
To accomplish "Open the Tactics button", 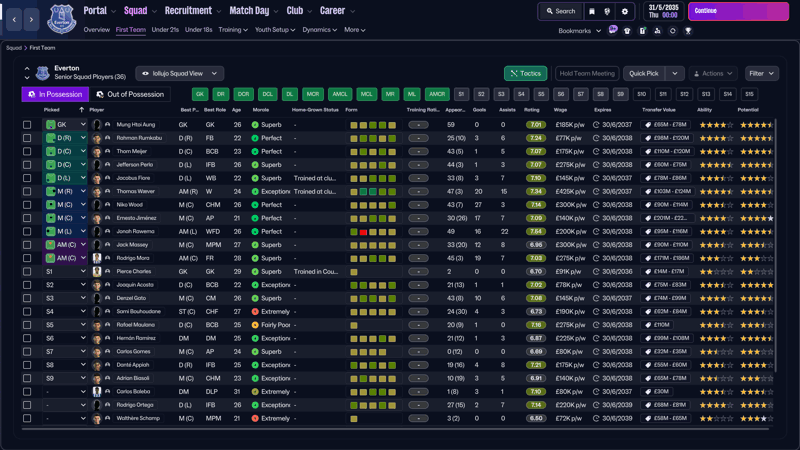I will coord(526,73).
